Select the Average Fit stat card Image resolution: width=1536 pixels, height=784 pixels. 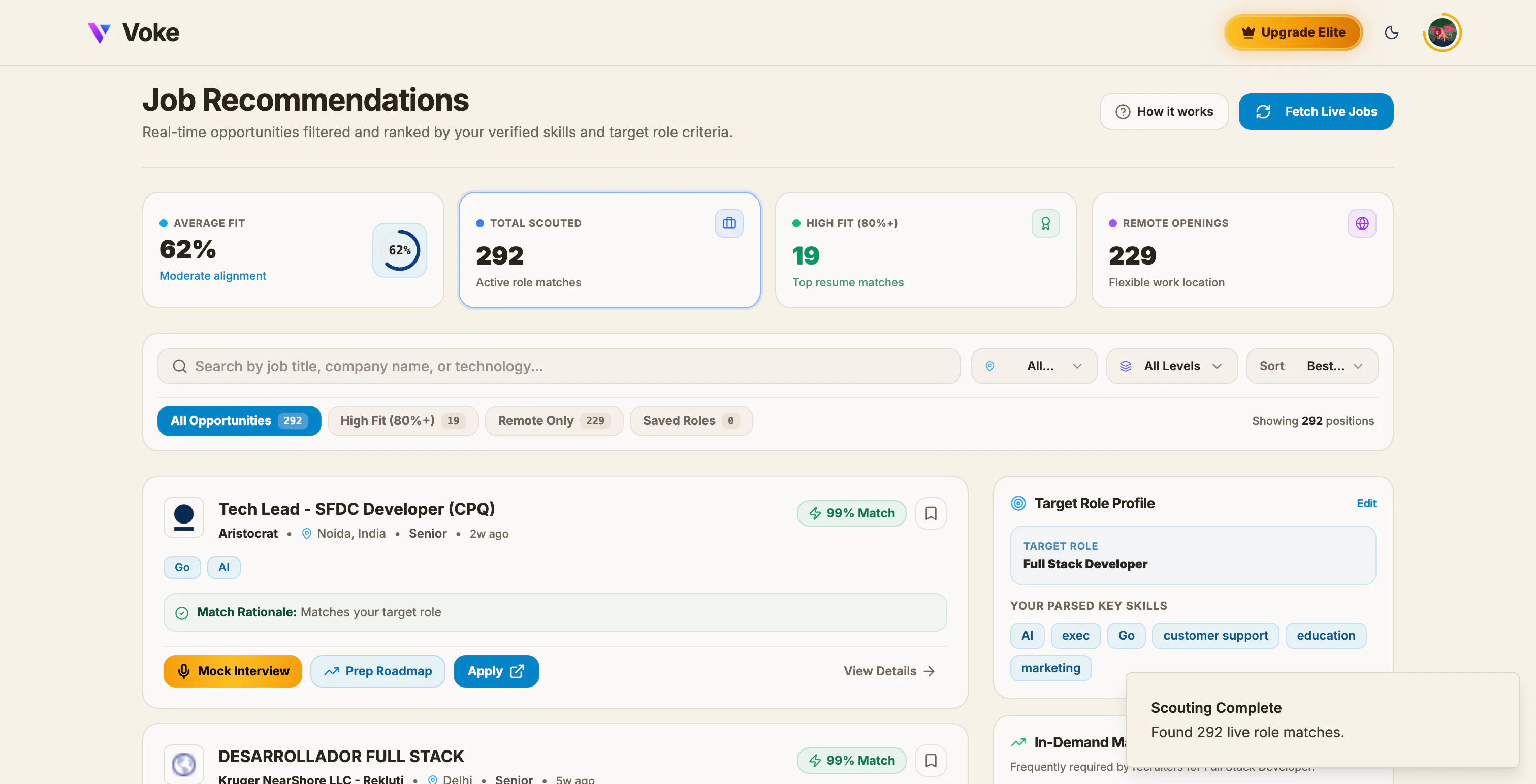293,250
